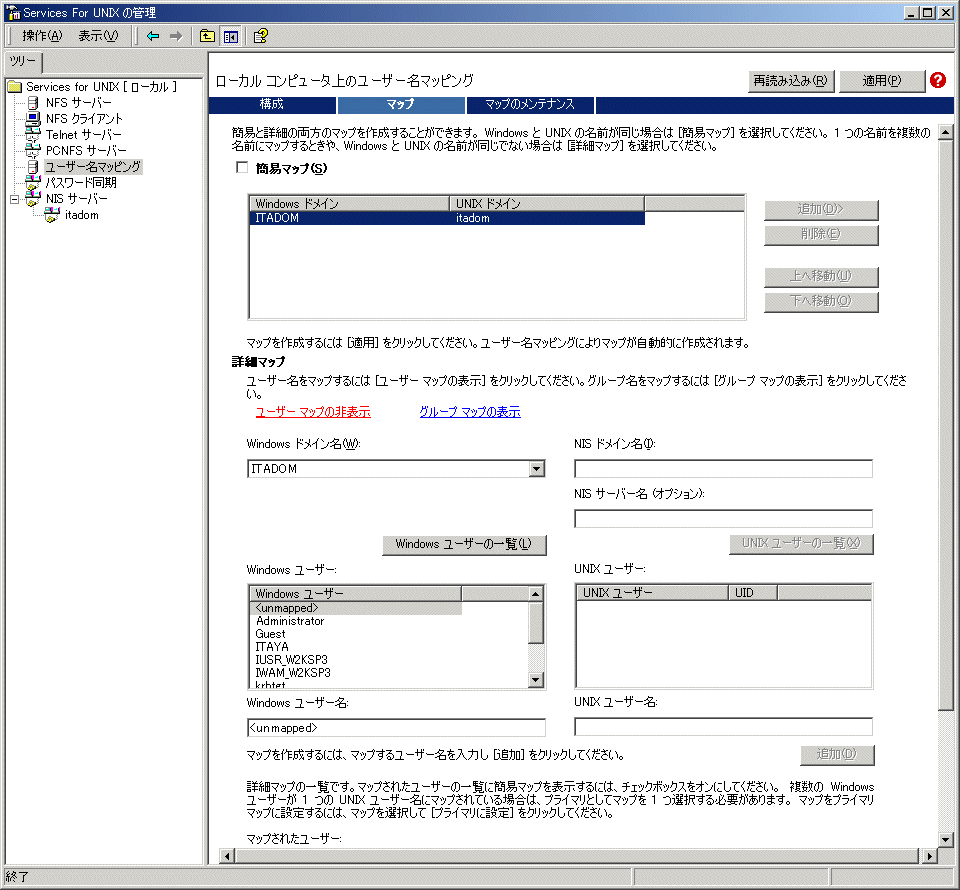Click the 削除(E) button

(x=821, y=234)
